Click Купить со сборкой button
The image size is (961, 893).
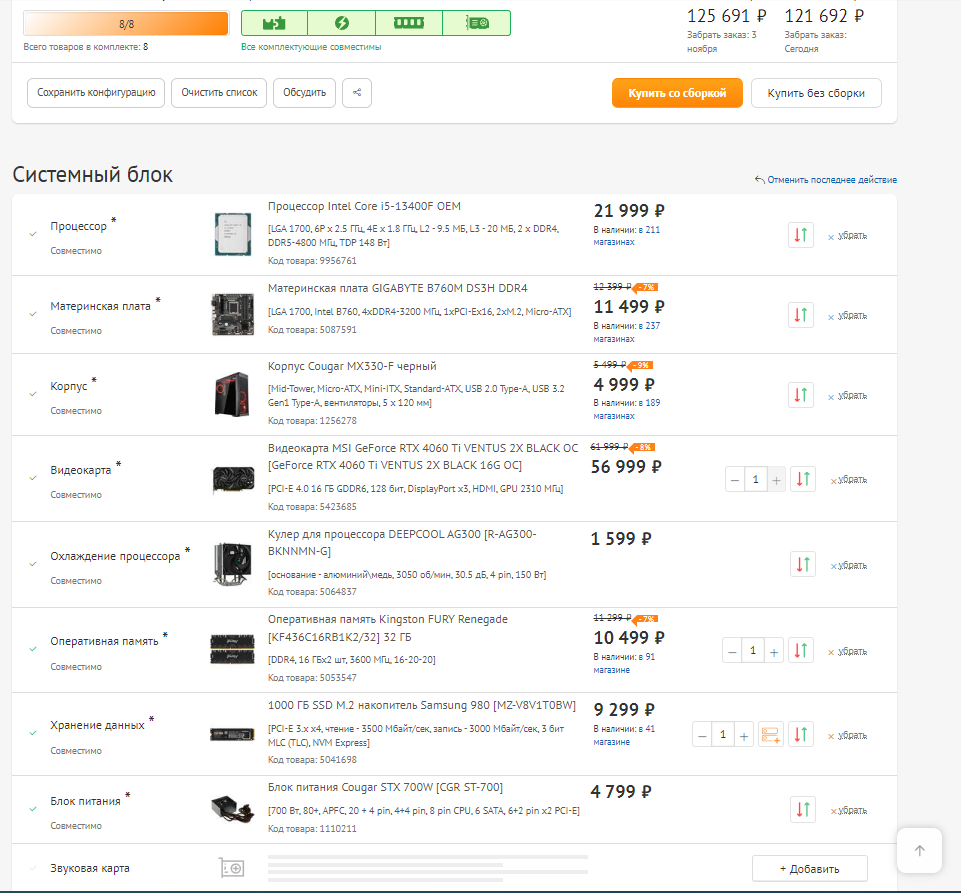coord(677,93)
